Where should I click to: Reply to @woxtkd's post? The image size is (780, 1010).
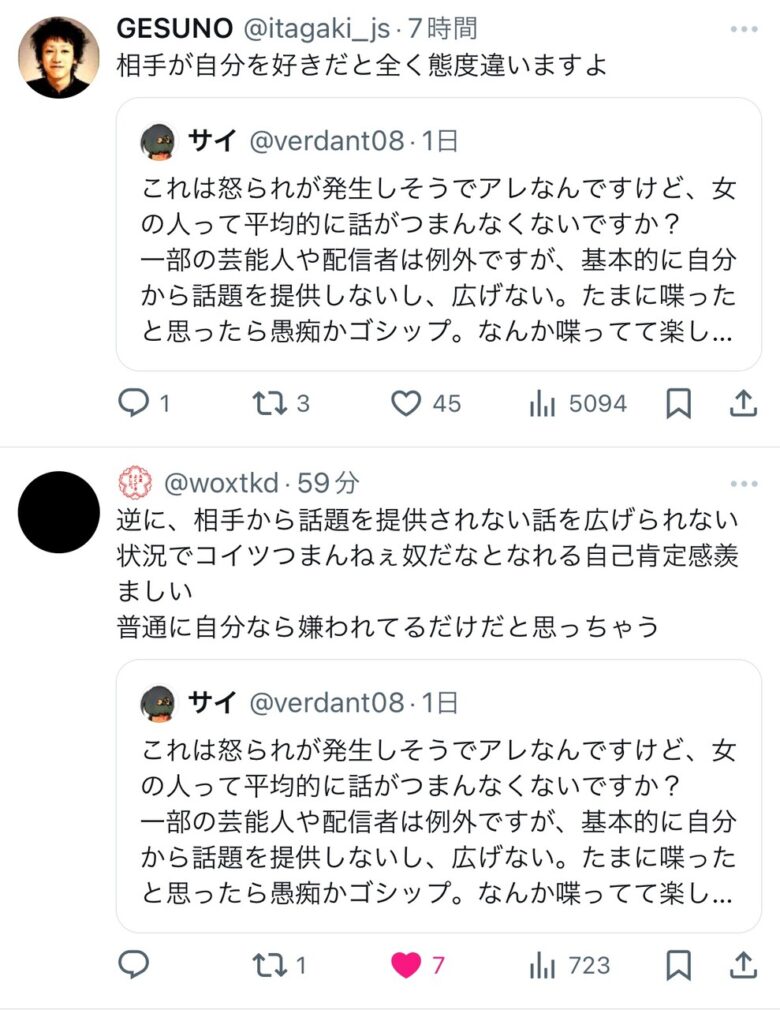coord(134,965)
